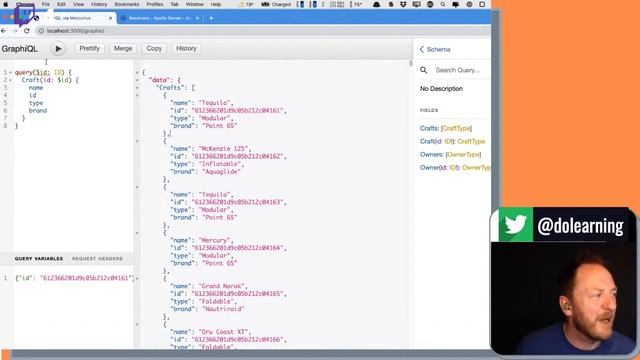The image size is (640, 360).
Task: Open the Help menu
Action: click(216, 4)
